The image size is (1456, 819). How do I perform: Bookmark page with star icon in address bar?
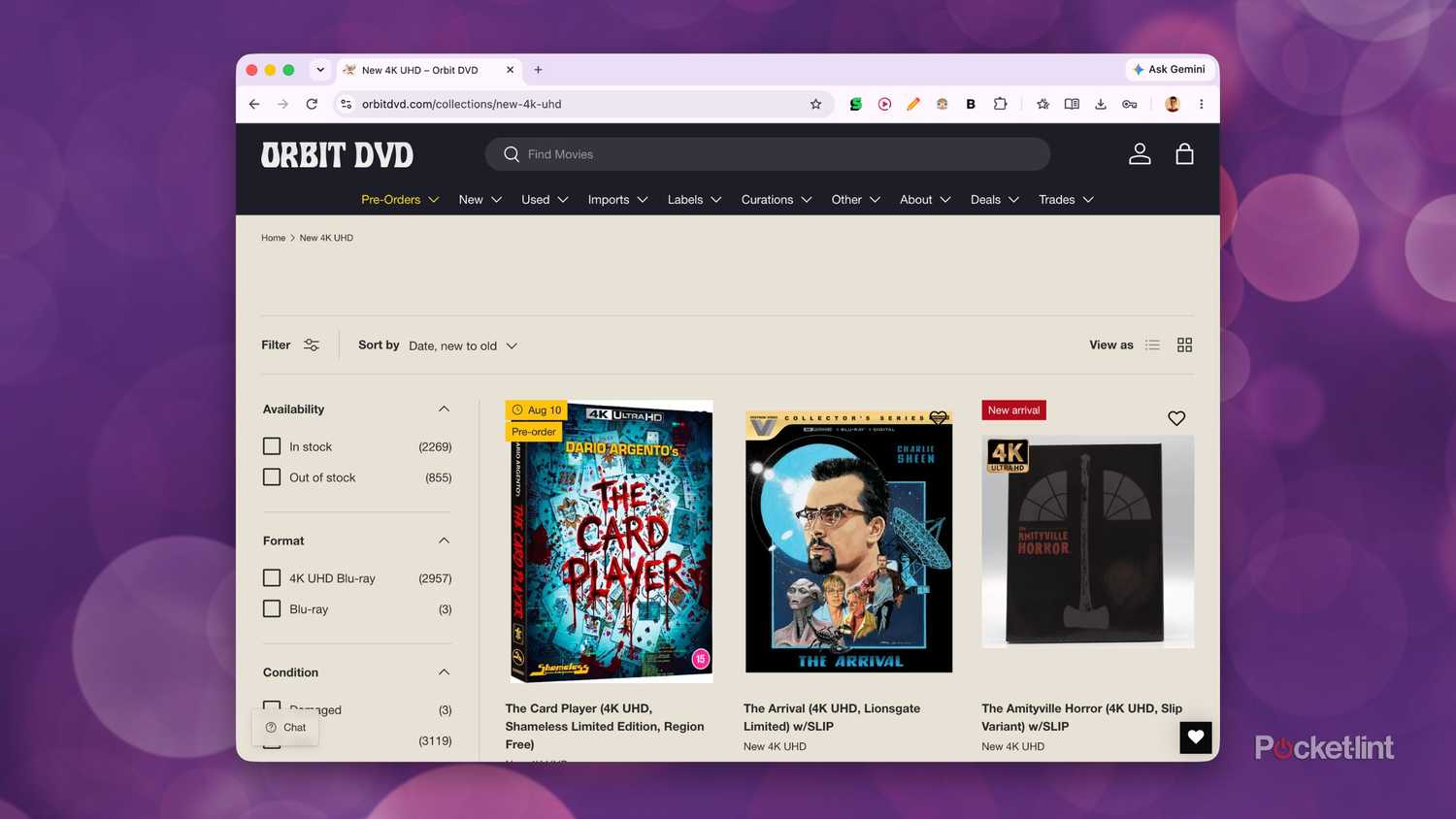tap(815, 104)
